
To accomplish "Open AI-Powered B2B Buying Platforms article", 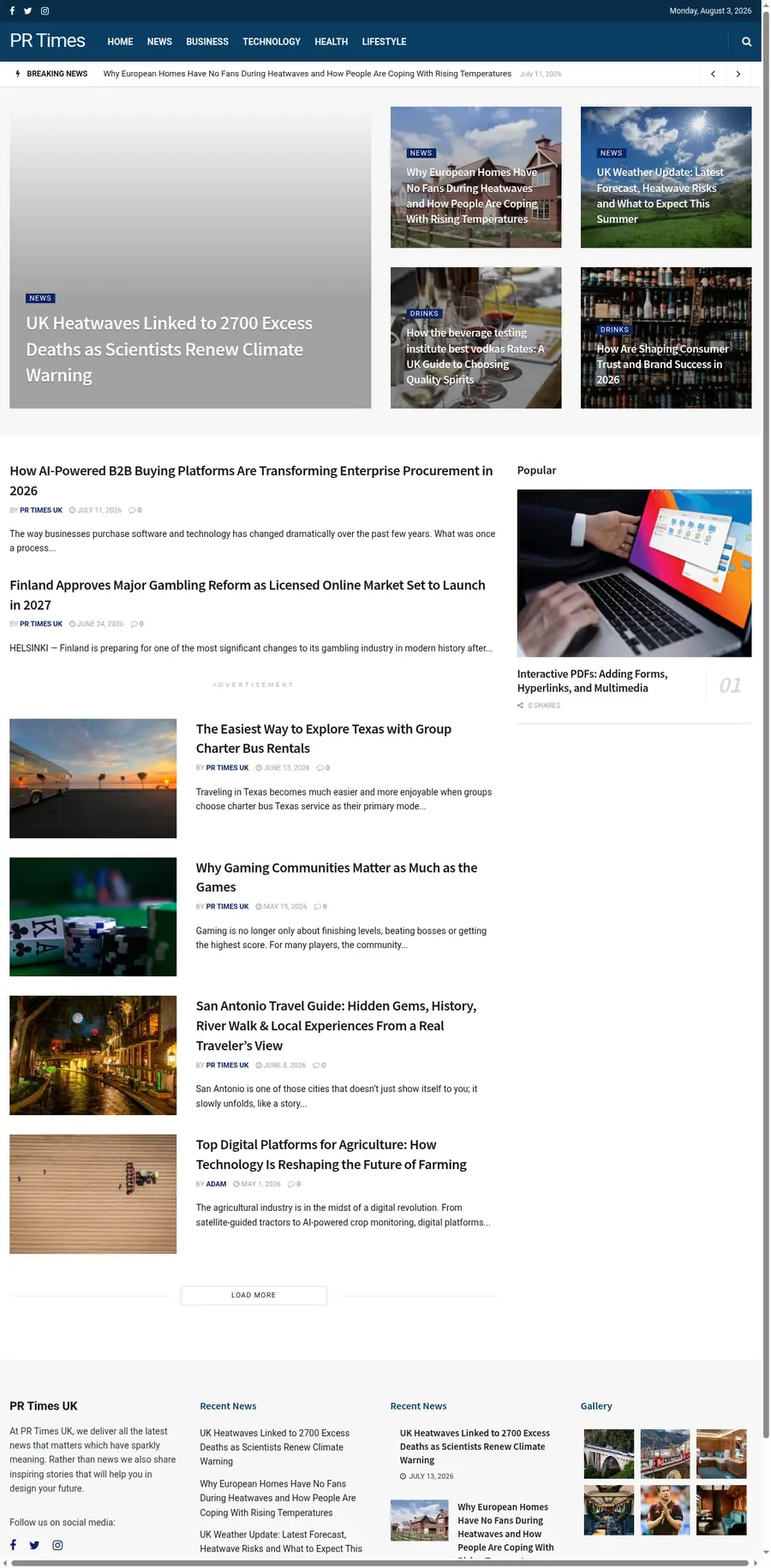I will (251, 480).
